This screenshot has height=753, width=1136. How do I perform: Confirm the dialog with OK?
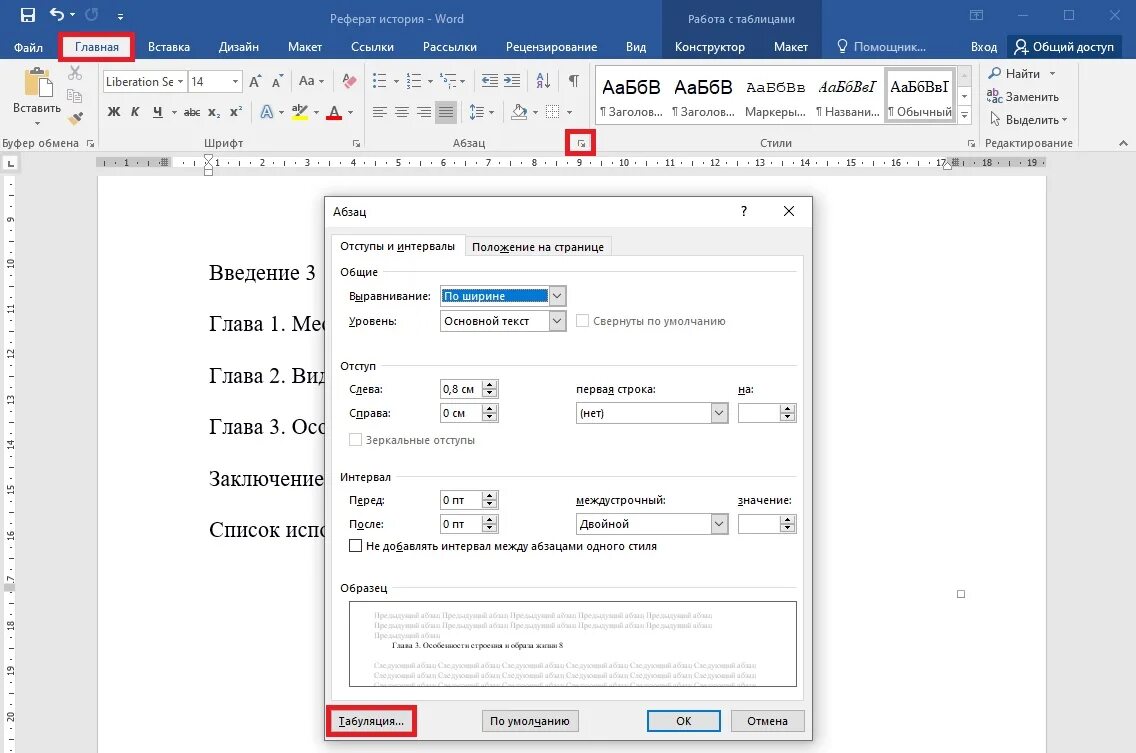pos(683,721)
